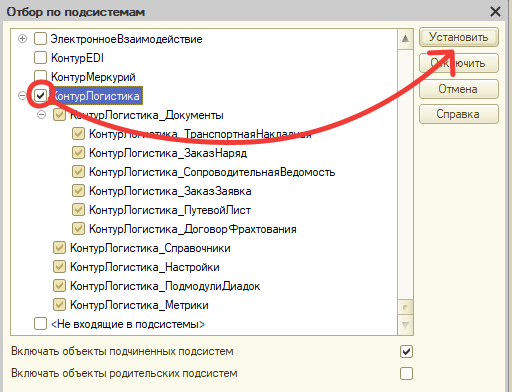Select the ЭлектронноеВзаимодействие row text

click(127, 39)
